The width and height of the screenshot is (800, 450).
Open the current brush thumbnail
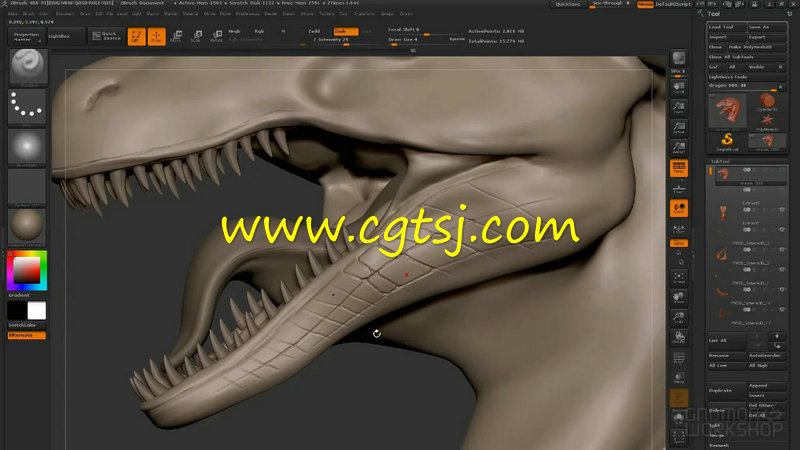click(28, 66)
